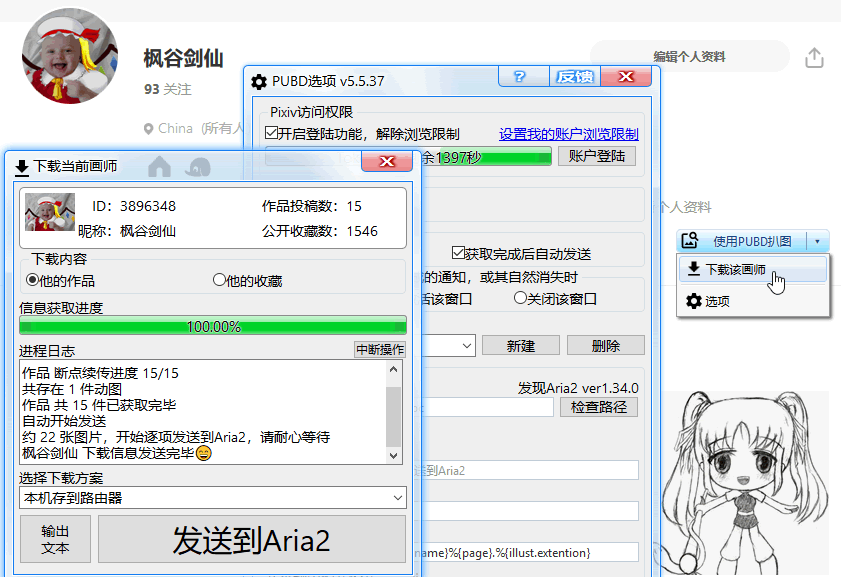
Task: Click the 到Aria2 text input field
Action: coord(529,470)
